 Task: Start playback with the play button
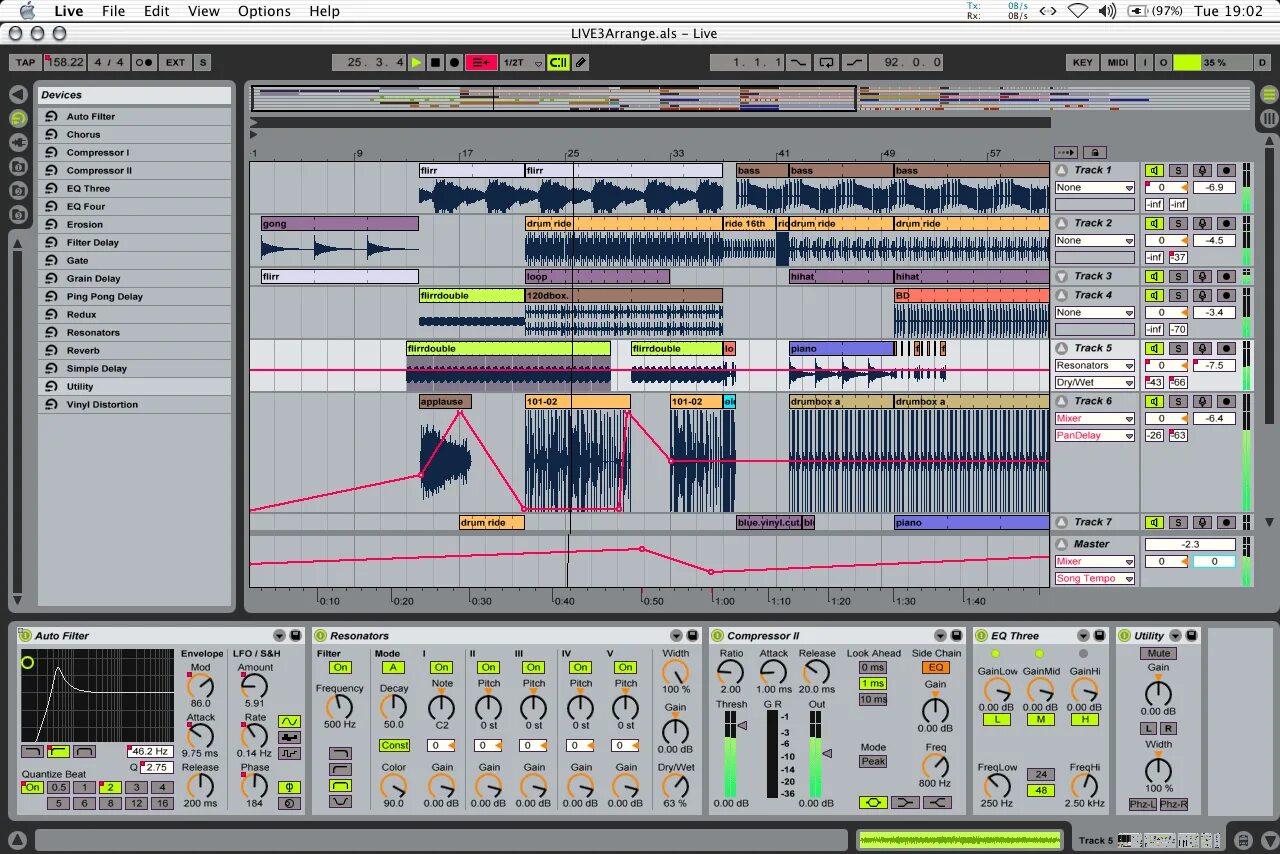click(416, 62)
